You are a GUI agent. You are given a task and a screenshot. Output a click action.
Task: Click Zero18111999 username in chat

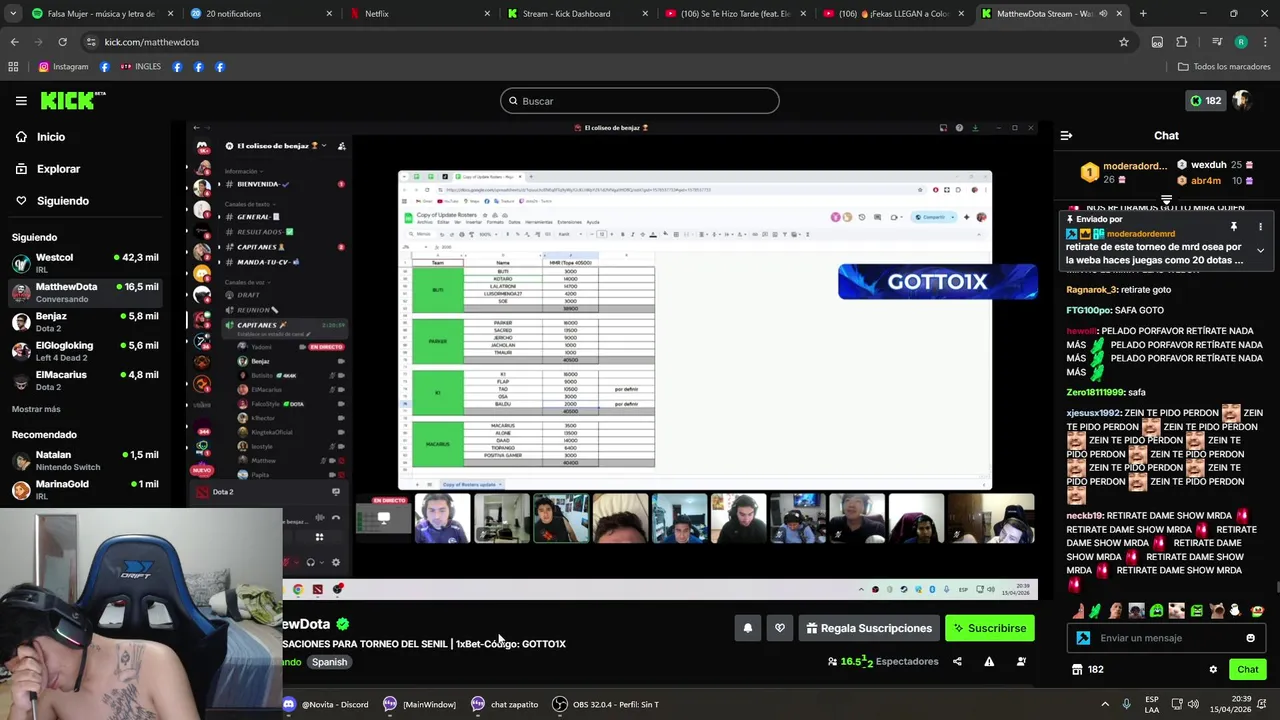pyautogui.click(x=1094, y=393)
